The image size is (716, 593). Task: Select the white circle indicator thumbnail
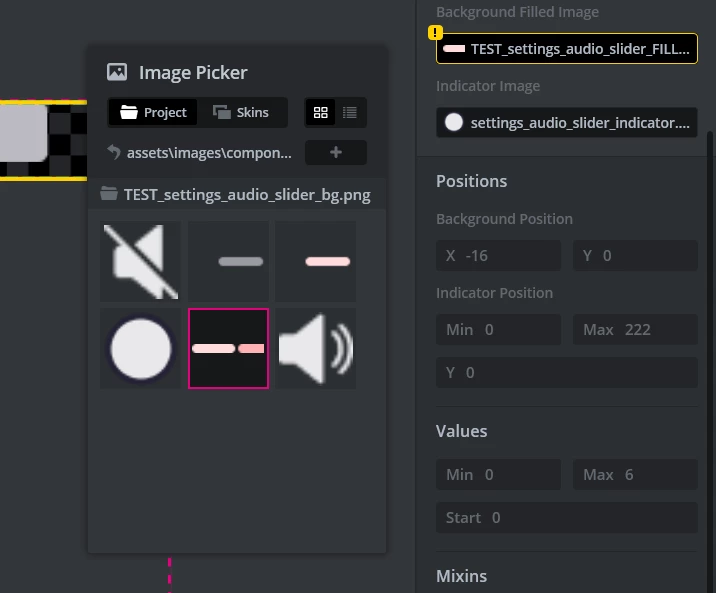pyautogui.click(x=141, y=349)
